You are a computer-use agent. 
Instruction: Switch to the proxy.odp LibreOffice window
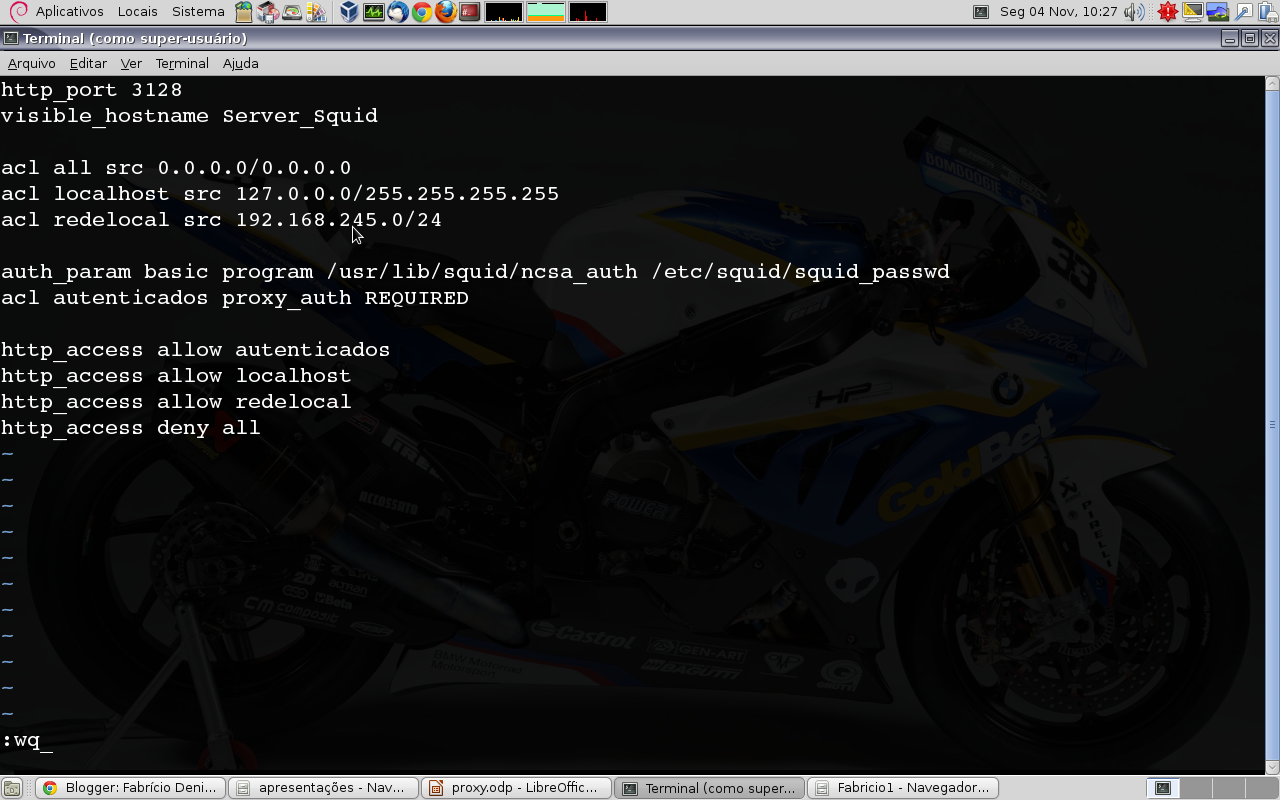pos(516,787)
